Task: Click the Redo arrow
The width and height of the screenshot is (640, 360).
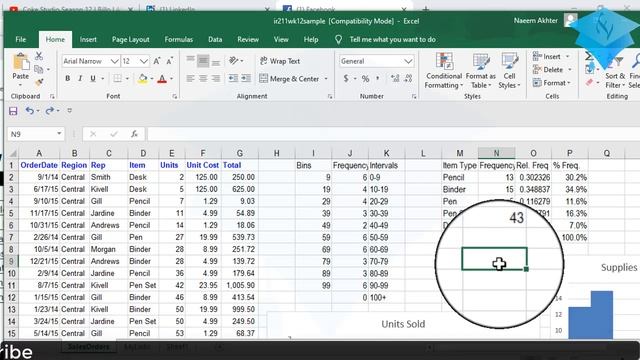Action: point(49,111)
